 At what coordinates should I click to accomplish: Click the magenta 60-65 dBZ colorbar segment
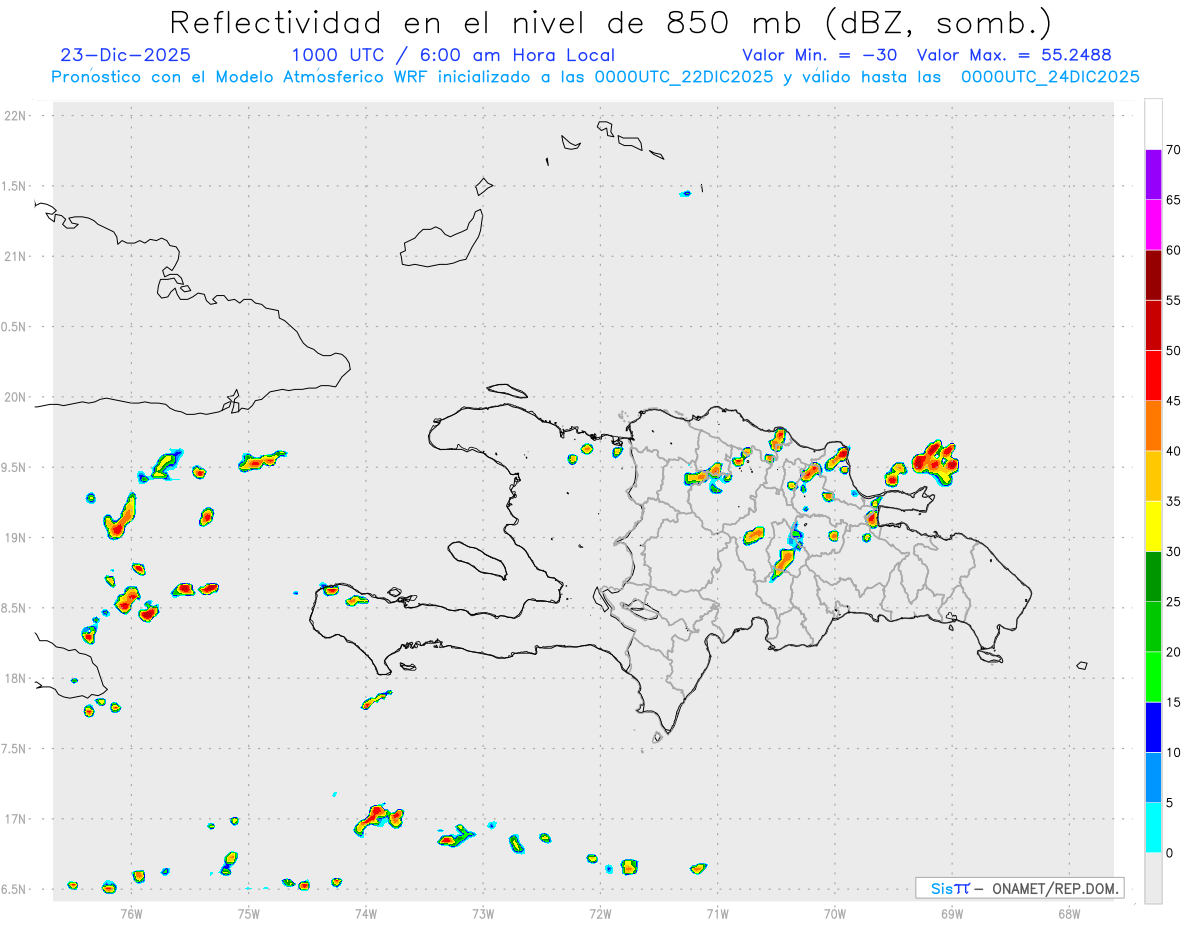[x=1153, y=225]
